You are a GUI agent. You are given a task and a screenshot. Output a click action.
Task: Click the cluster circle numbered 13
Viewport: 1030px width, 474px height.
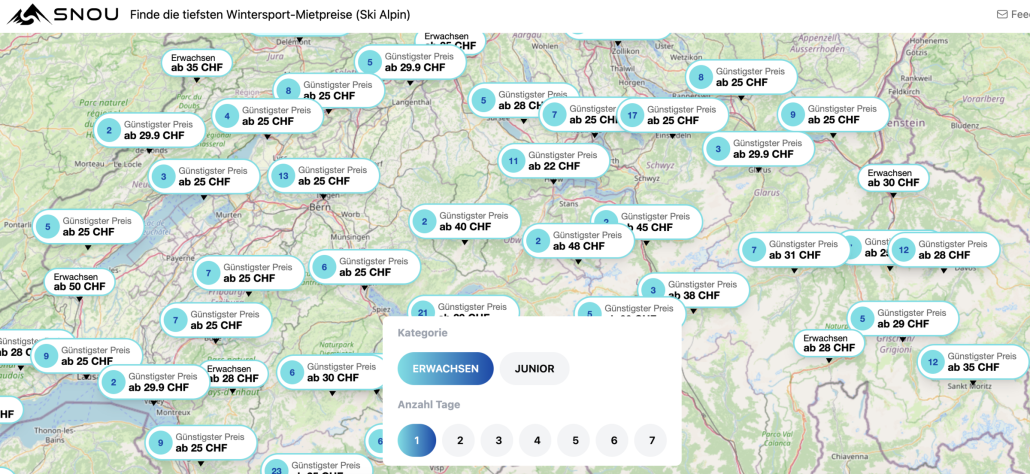[x=283, y=176]
